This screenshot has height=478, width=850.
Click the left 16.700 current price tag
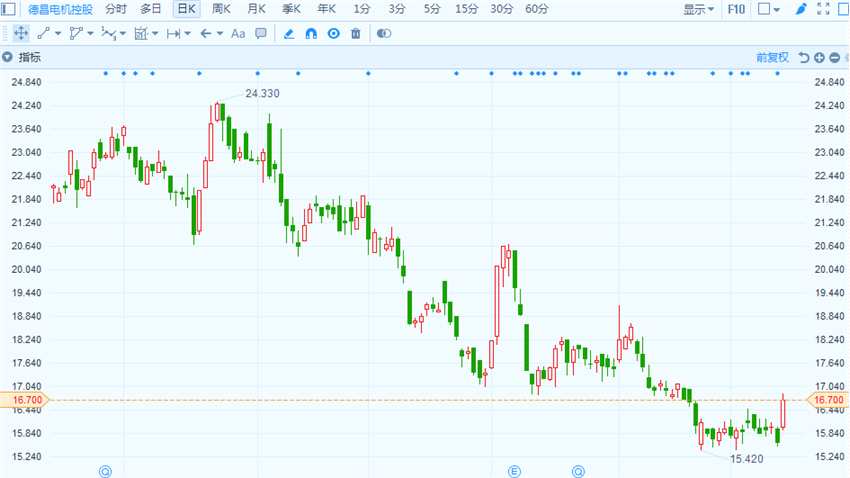pos(24,400)
